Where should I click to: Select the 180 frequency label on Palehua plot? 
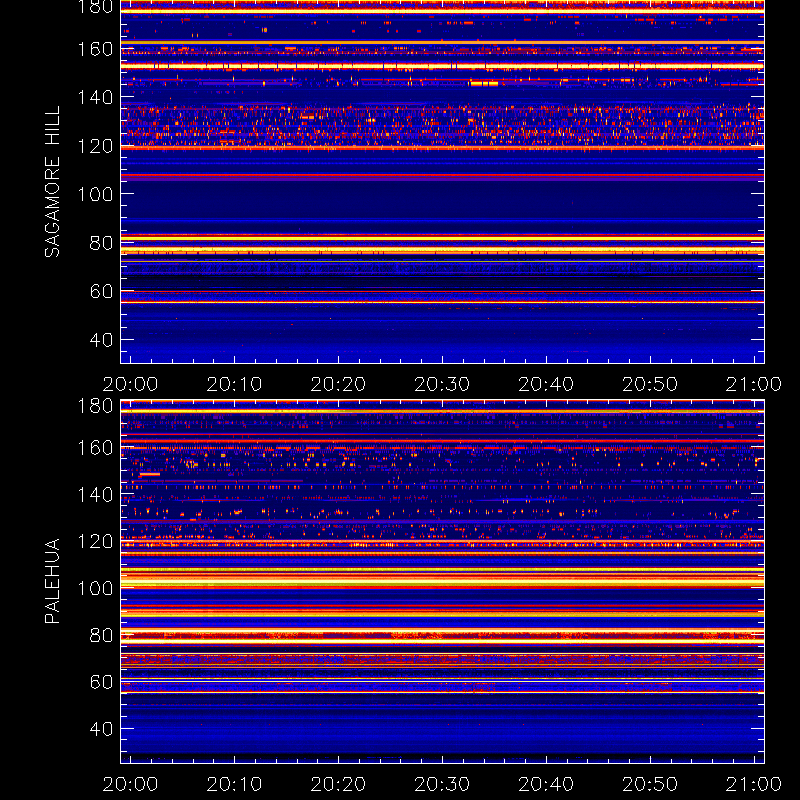click(x=95, y=406)
